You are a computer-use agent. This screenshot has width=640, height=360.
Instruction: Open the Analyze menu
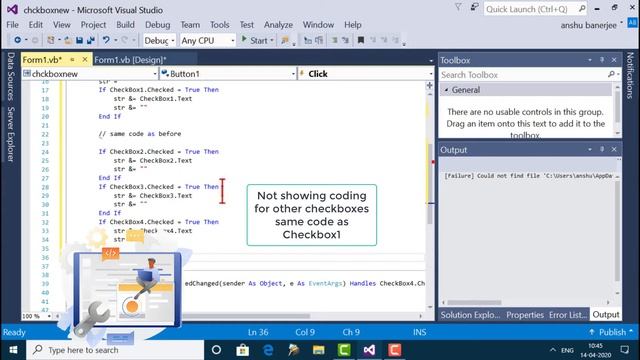click(278, 25)
